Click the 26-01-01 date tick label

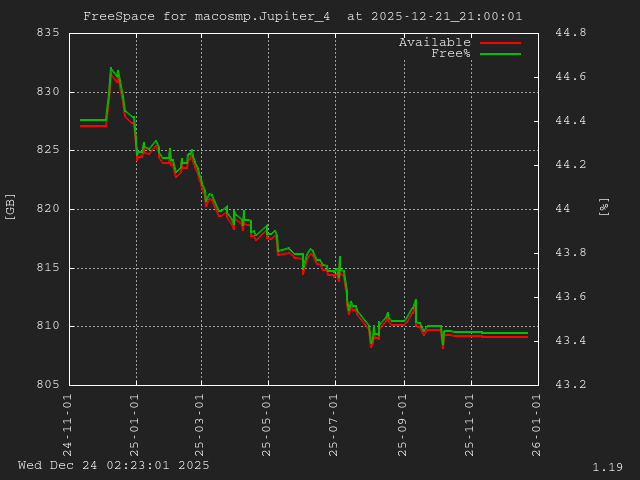[537, 423]
